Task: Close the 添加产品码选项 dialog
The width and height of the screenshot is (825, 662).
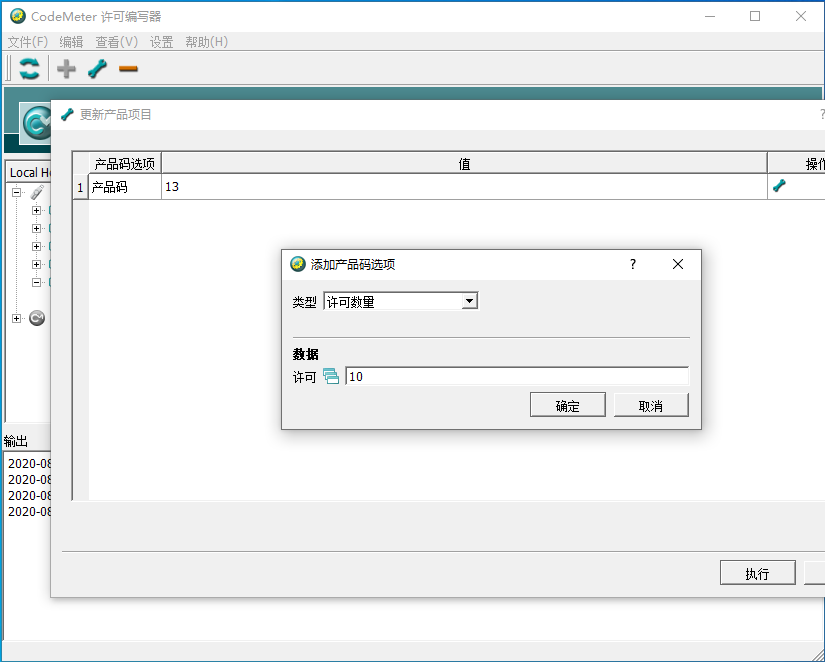Action: pyautogui.click(x=678, y=264)
